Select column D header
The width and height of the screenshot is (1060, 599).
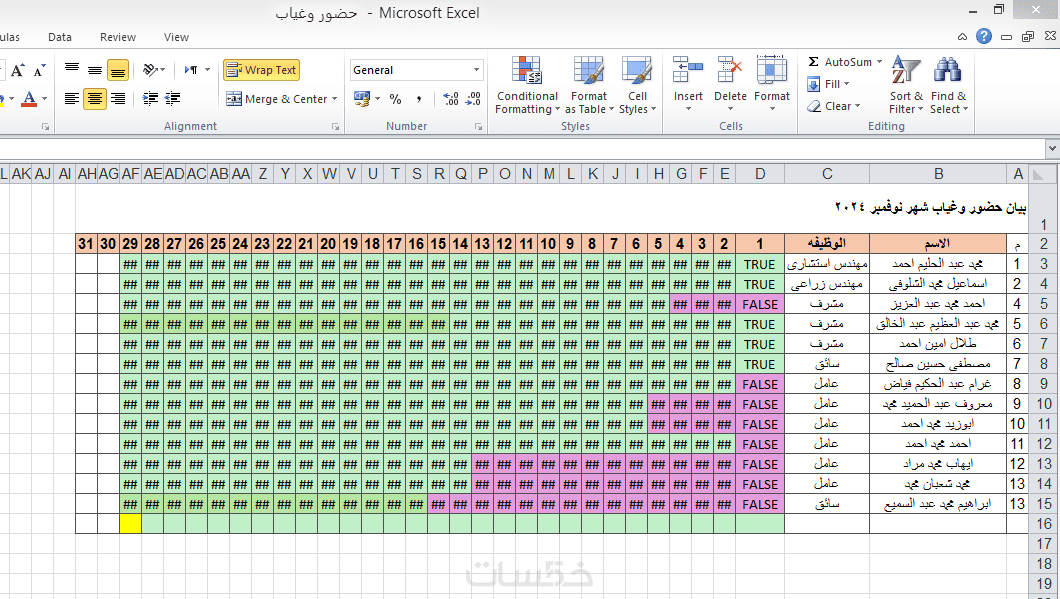tap(760, 174)
